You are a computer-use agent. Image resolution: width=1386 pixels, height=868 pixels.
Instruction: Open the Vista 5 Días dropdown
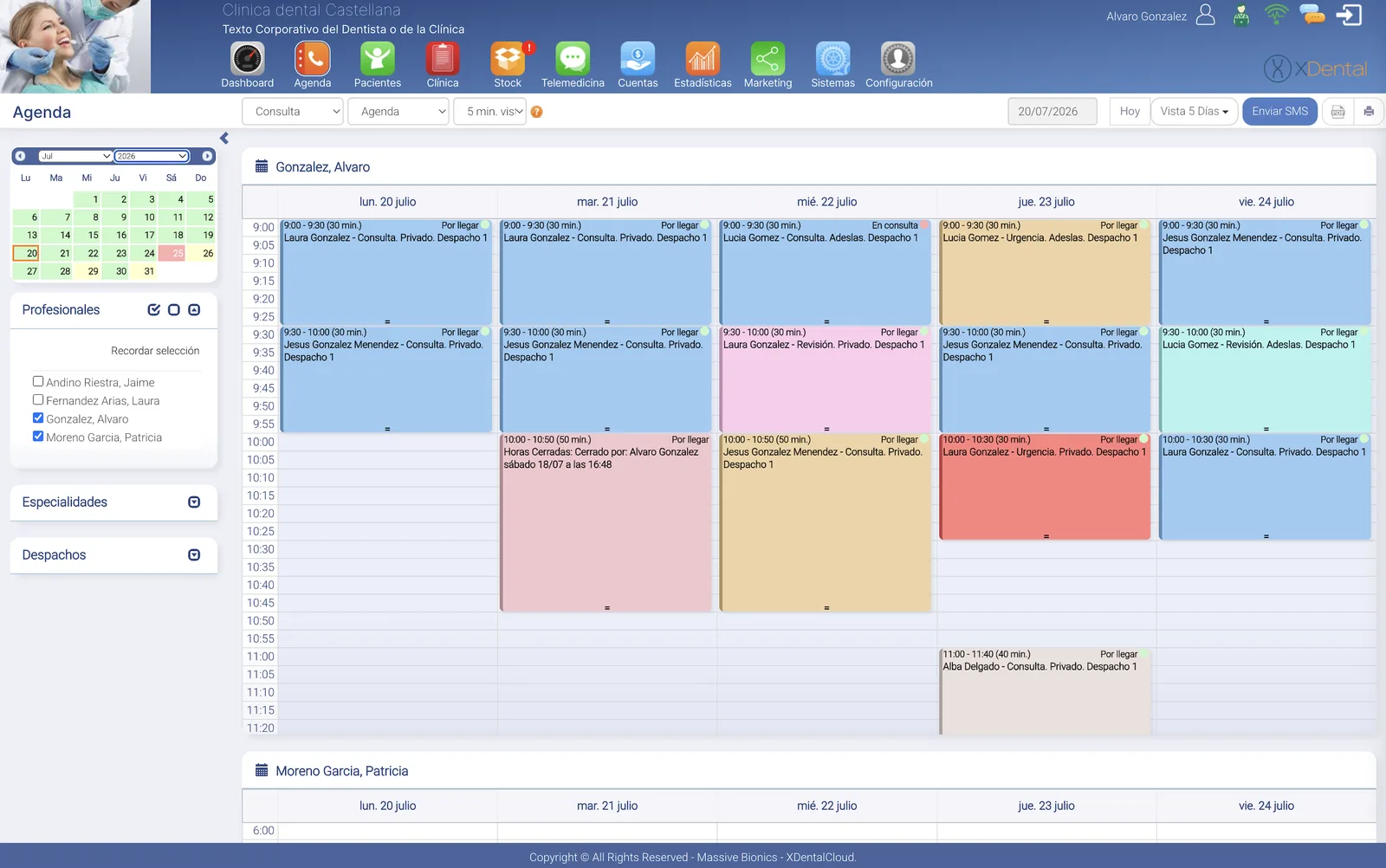tap(1194, 112)
